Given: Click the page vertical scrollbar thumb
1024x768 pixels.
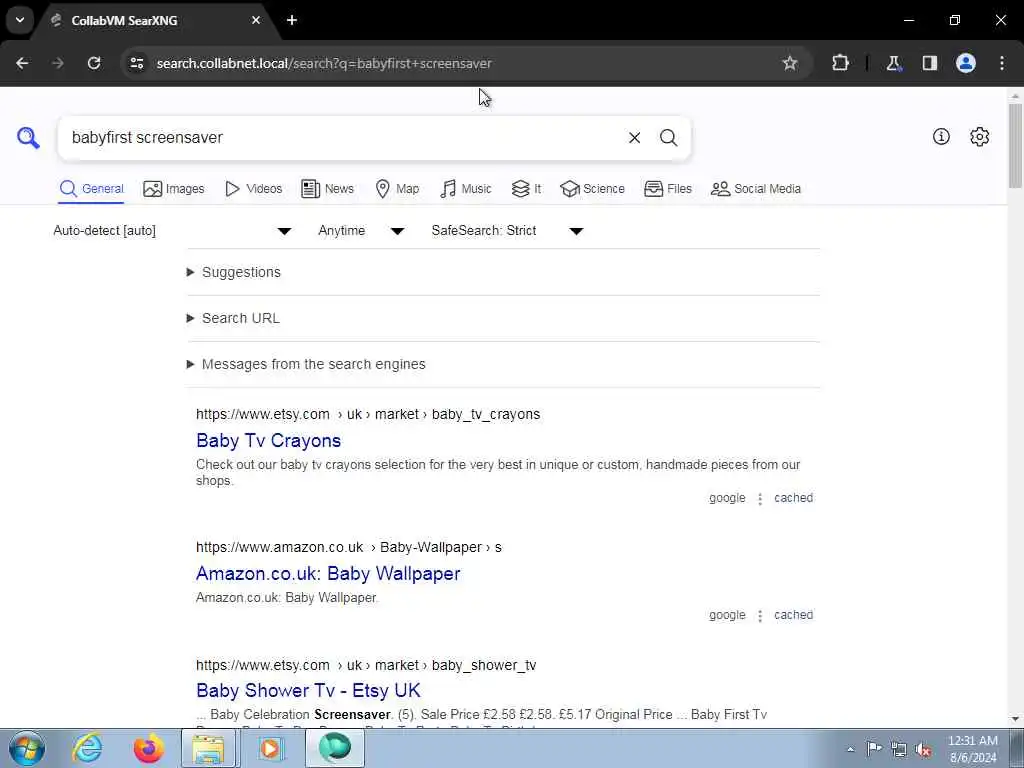Looking at the screenshot, I should (1015, 145).
